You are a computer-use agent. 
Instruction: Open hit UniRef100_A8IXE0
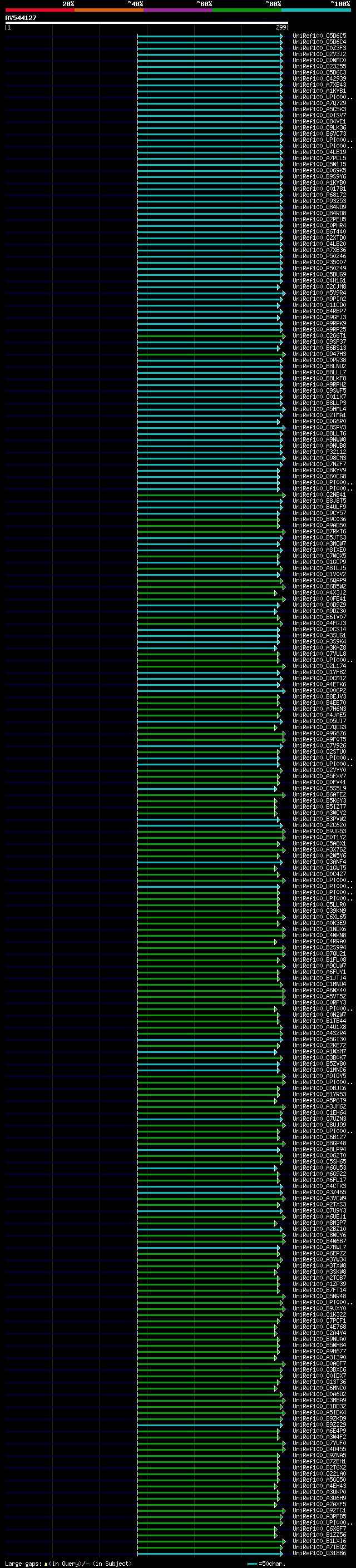(x=319, y=550)
